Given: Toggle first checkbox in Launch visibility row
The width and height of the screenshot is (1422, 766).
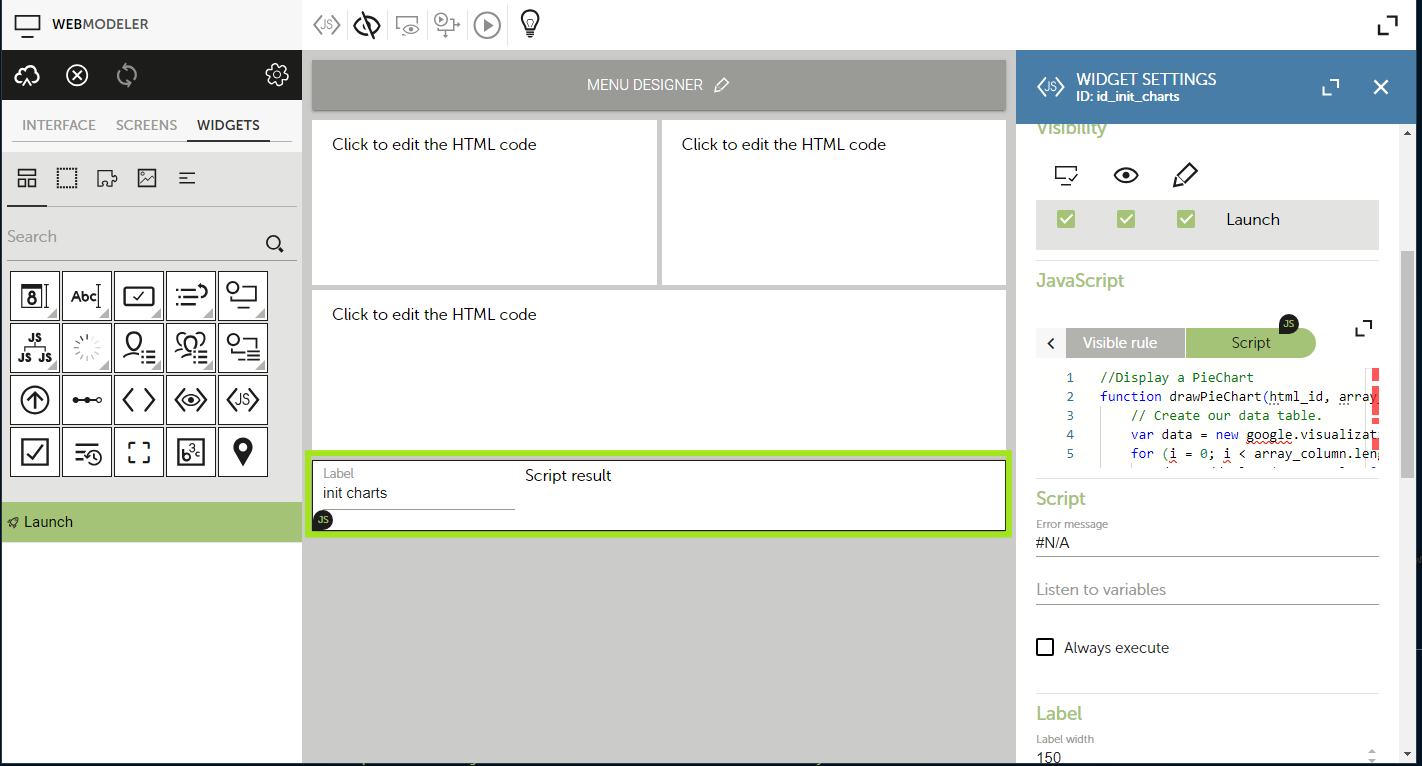Looking at the screenshot, I should click(1066, 219).
